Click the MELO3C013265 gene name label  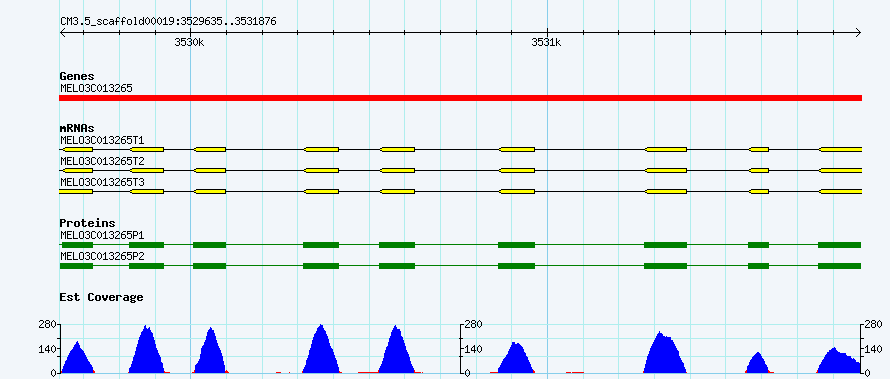click(96, 89)
